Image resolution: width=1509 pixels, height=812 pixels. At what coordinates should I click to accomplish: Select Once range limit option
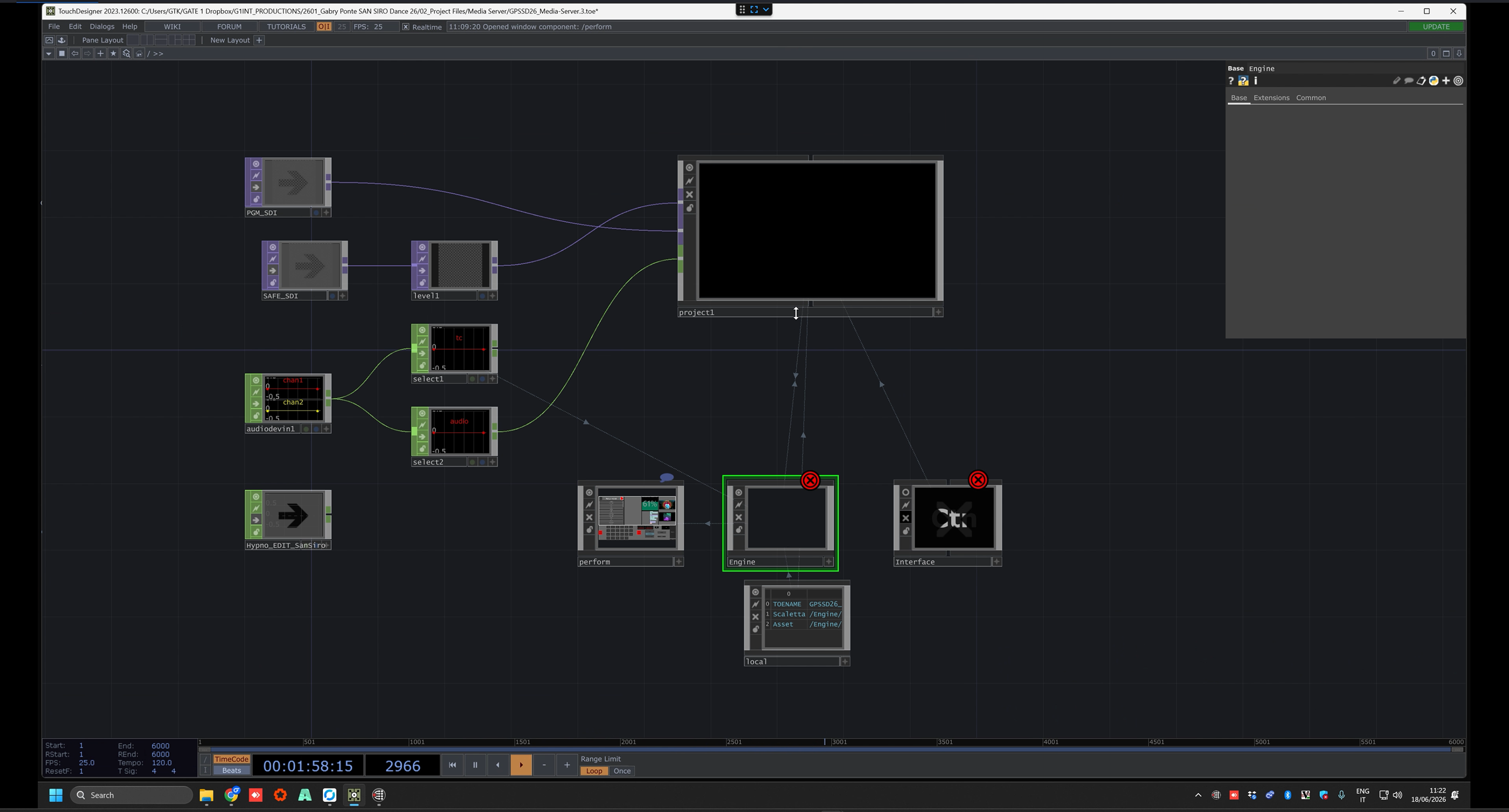point(621,771)
